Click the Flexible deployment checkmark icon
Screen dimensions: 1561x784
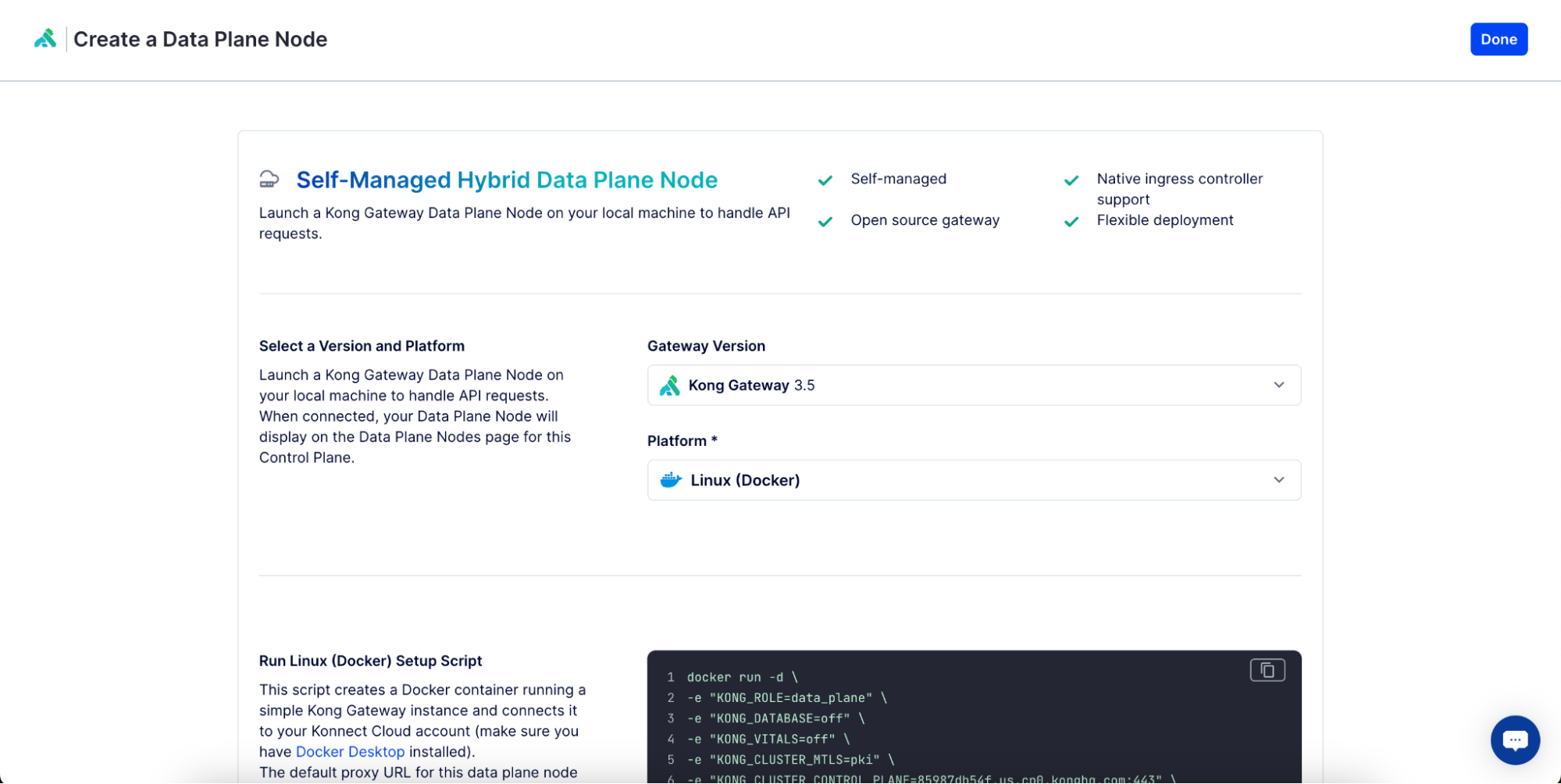(x=1071, y=222)
